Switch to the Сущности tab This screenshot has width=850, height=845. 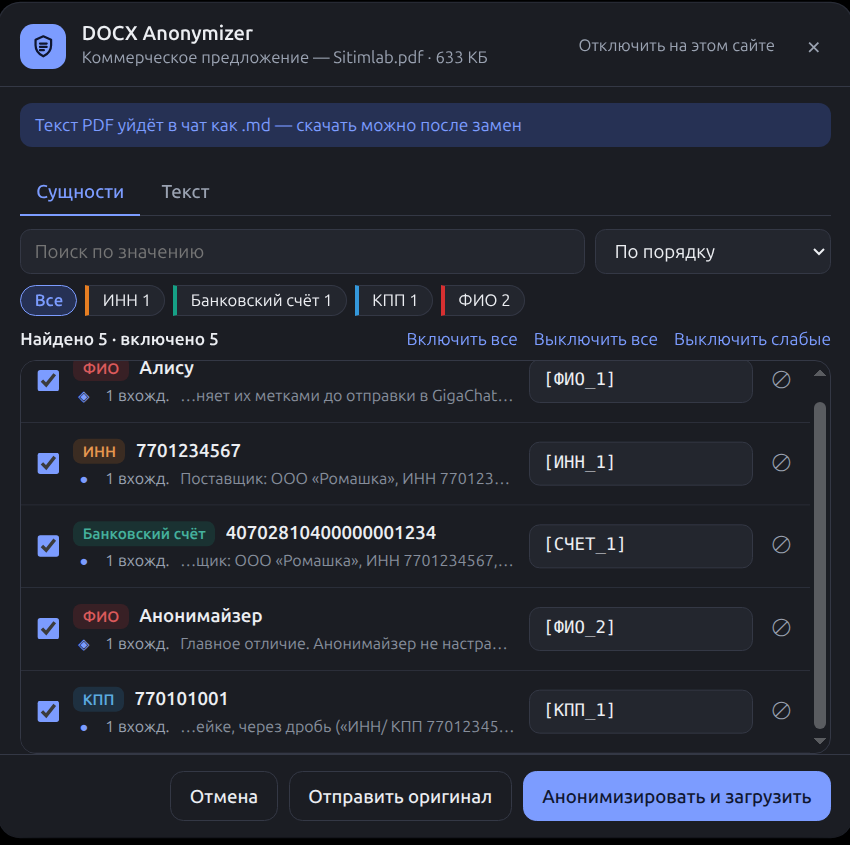click(80, 192)
